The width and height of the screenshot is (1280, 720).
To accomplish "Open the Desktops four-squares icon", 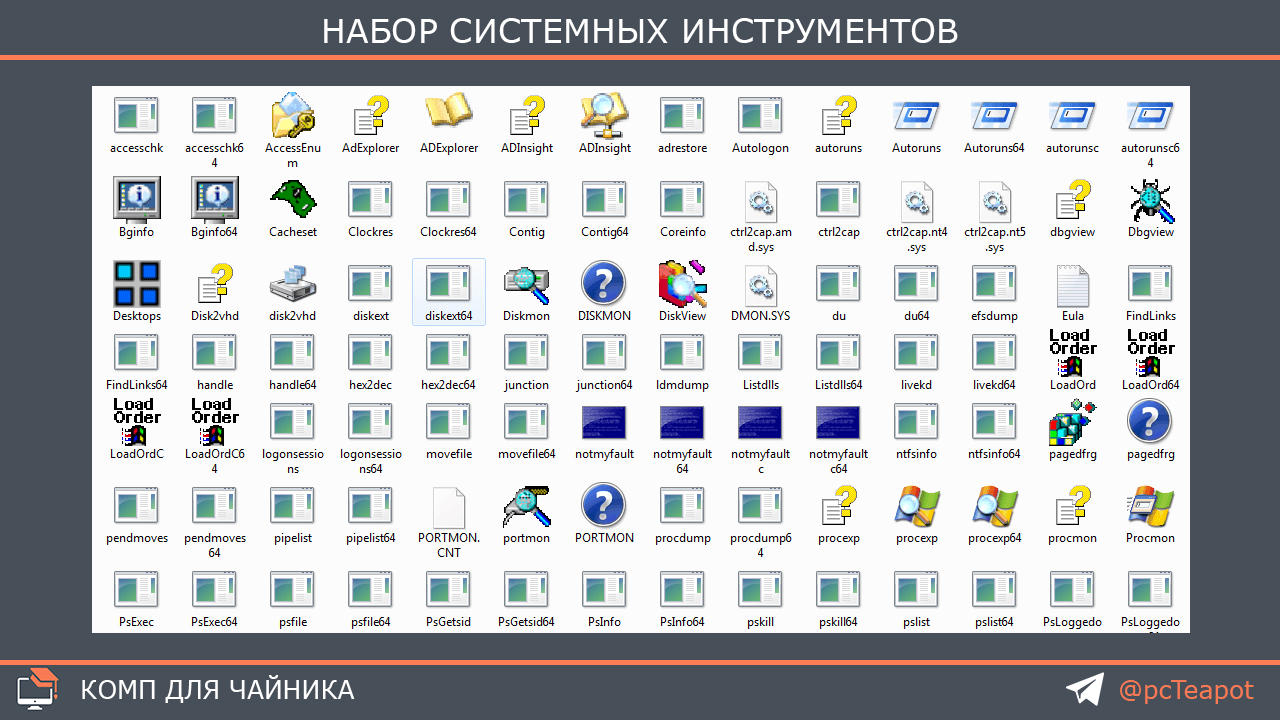I will tap(137, 283).
